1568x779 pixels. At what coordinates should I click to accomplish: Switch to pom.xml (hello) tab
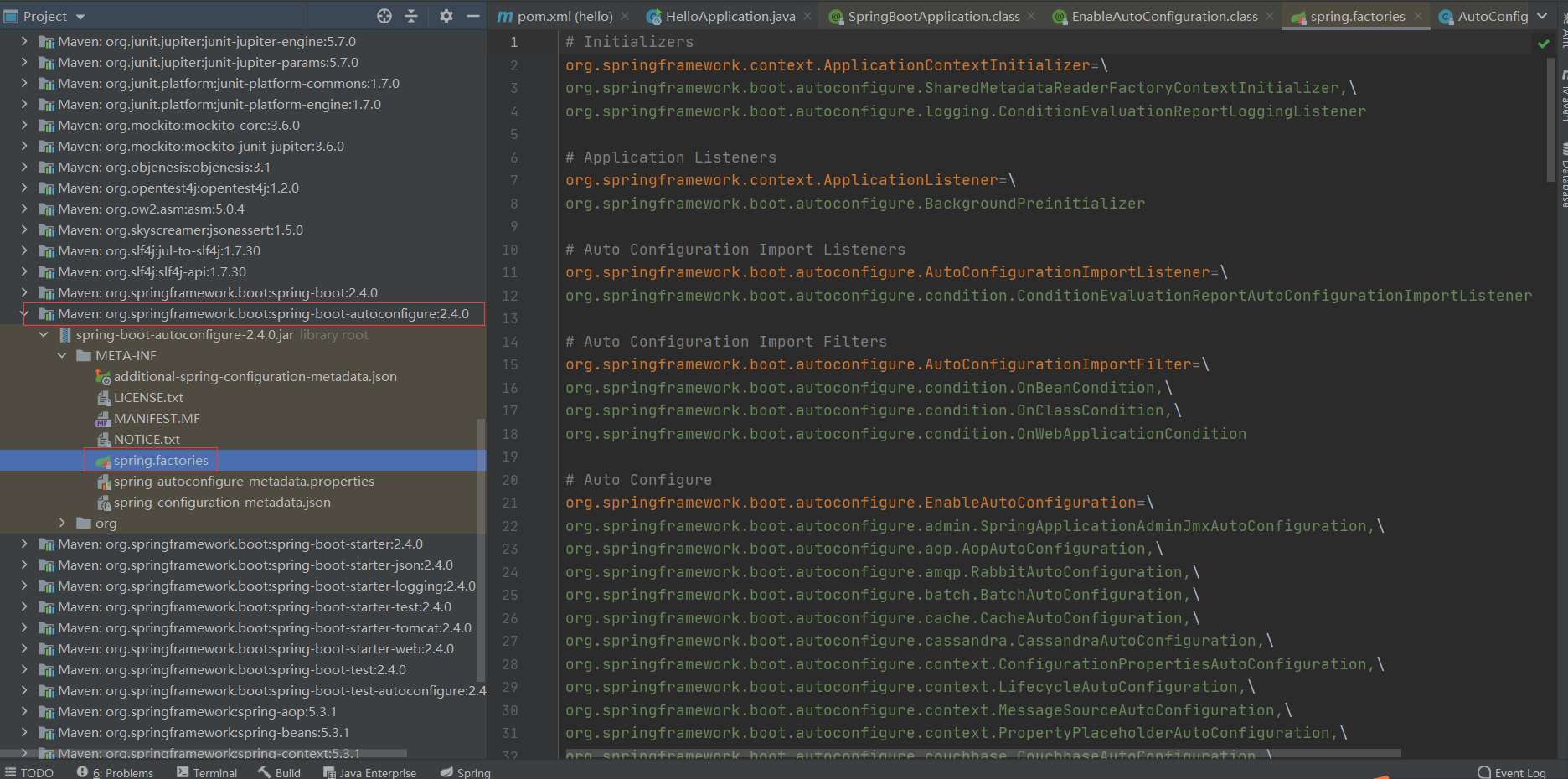click(555, 16)
